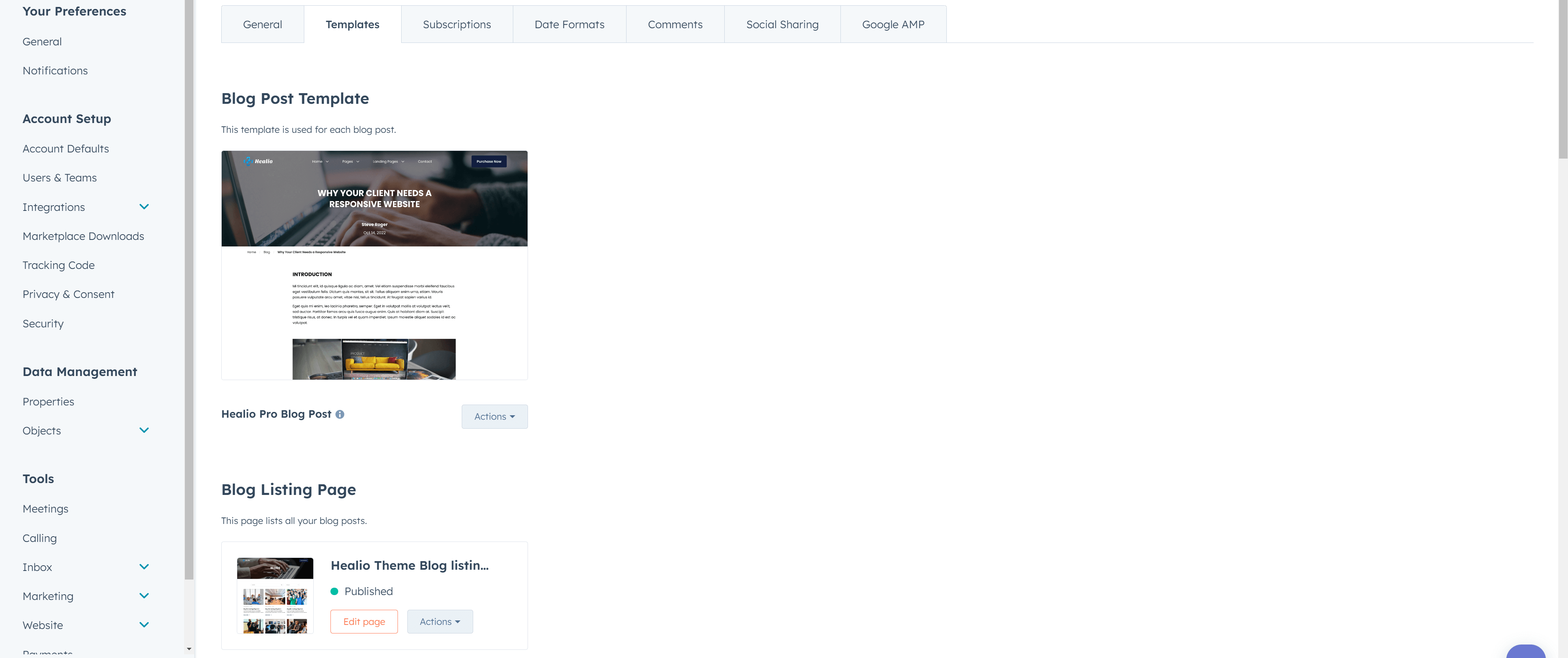Open the Marketplace Downloads page
Image resolution: width=1568 pixels, height=658 pixels.
point(83,236)
